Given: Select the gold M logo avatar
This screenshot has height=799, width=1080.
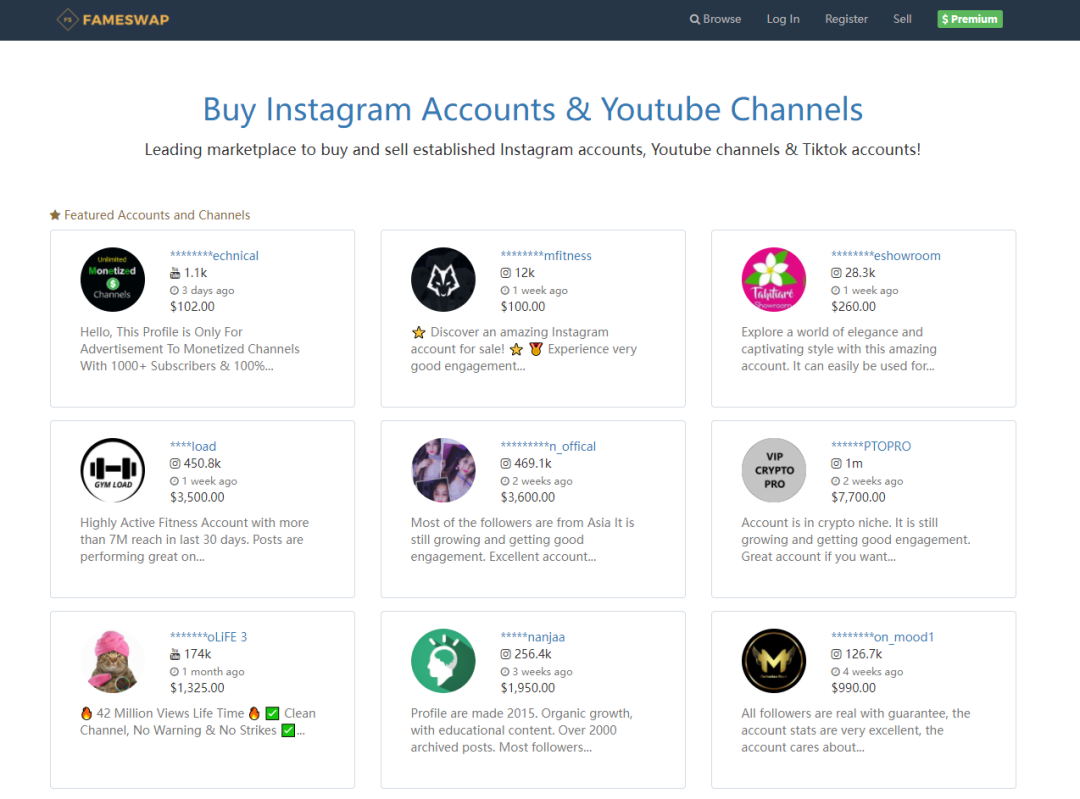Looking at the screenshot, I should (774, 661).
